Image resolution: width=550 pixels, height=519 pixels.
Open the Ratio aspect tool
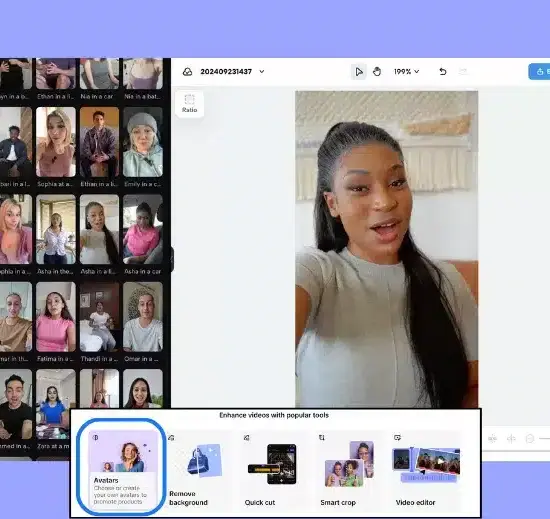[x=189, y=103]
